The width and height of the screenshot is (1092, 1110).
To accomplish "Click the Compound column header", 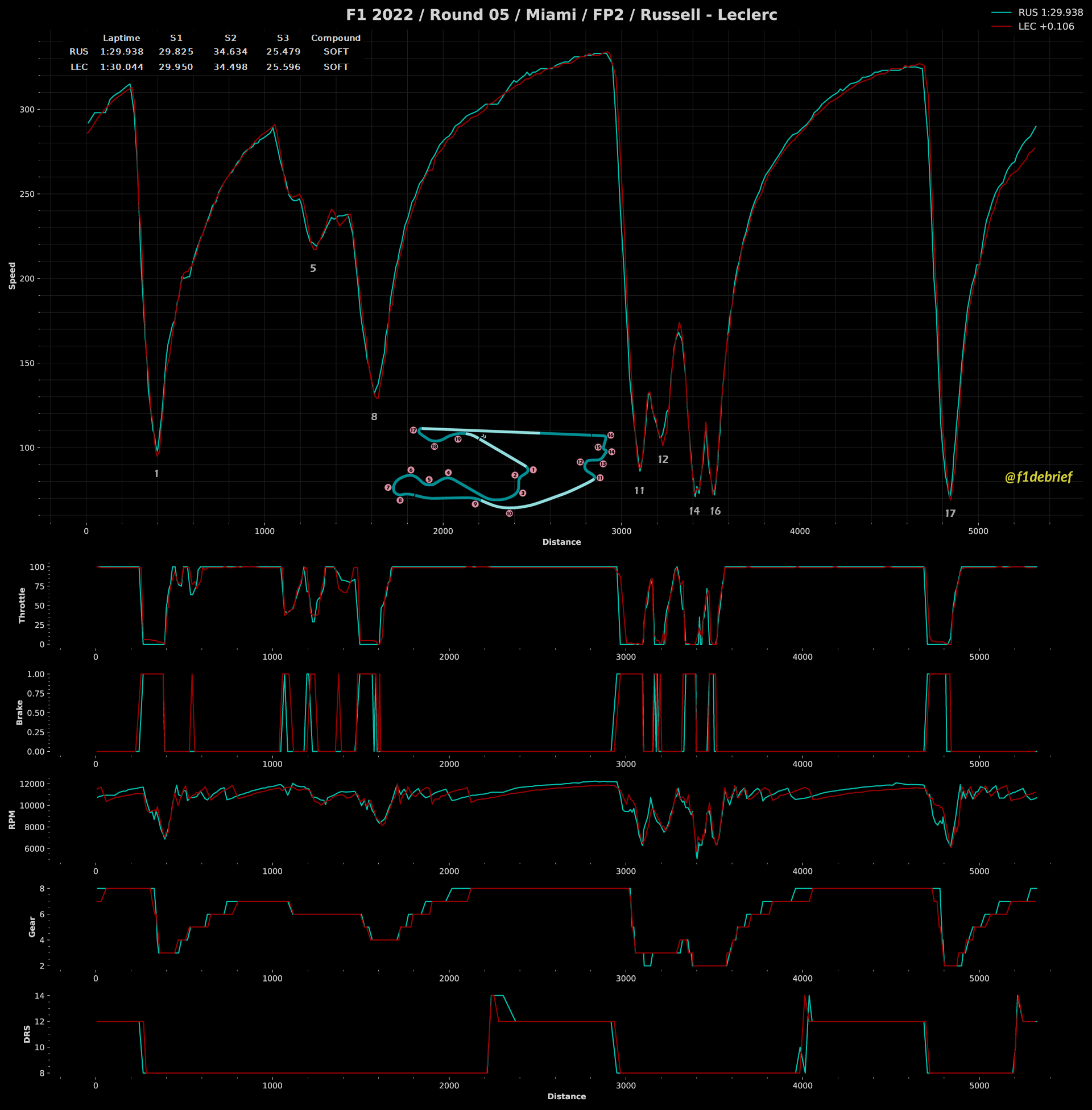I will pyautogui.click(x=336, y=38).
